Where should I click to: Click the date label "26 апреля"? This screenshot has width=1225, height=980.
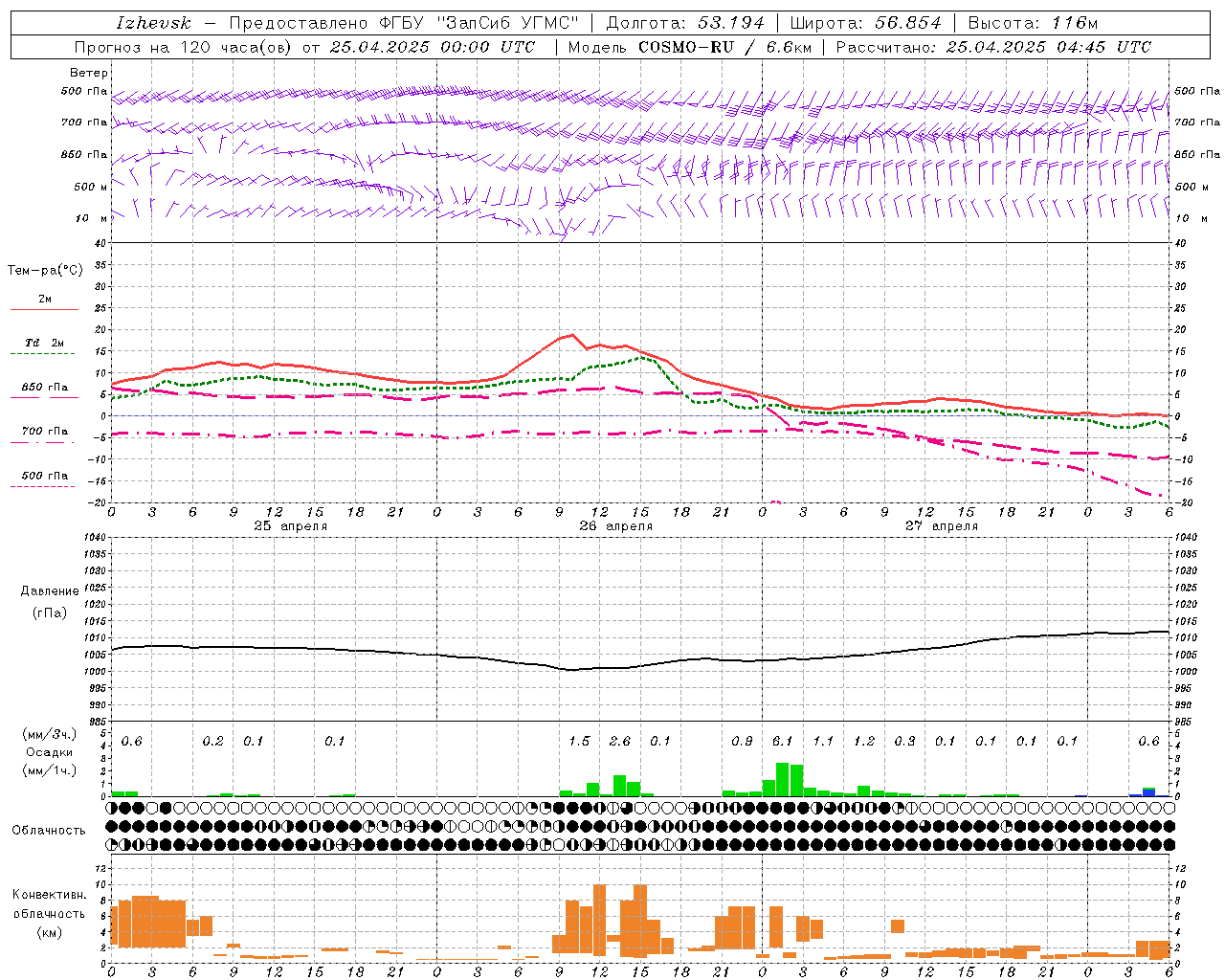pyautogui.click(x=616, y=526)
